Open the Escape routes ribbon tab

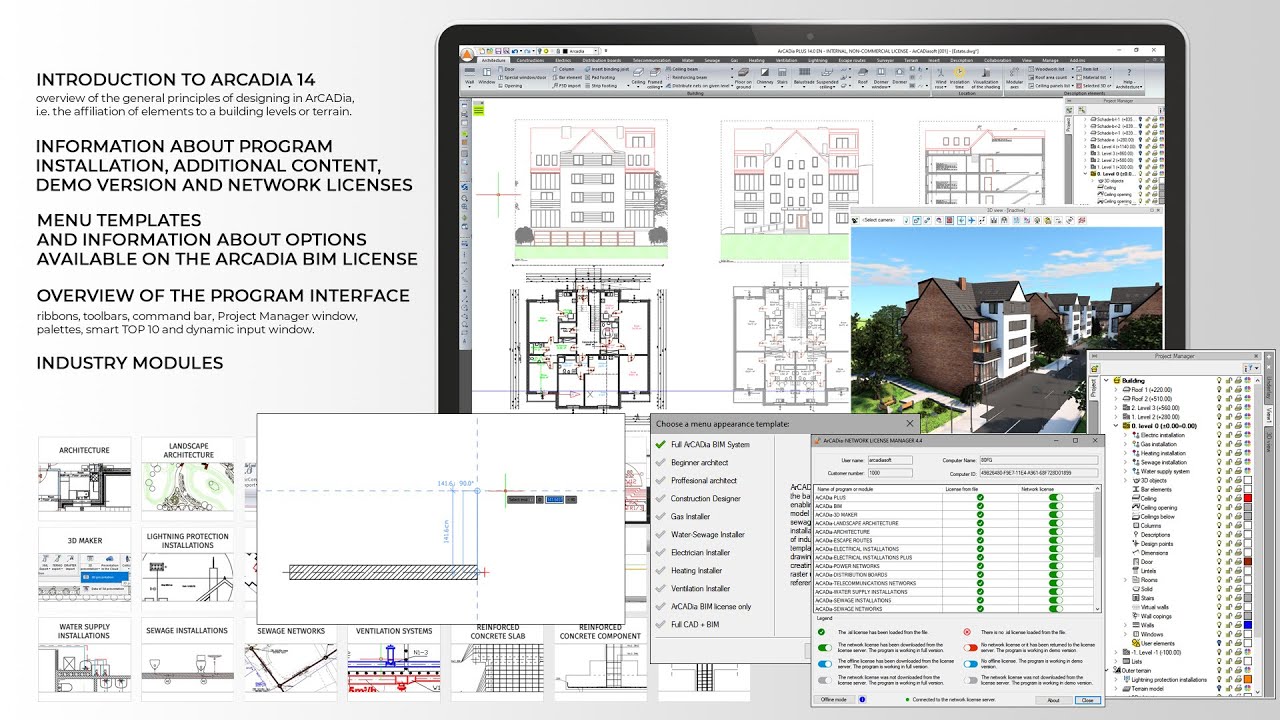pyautogui.click(x=852, y=60)
